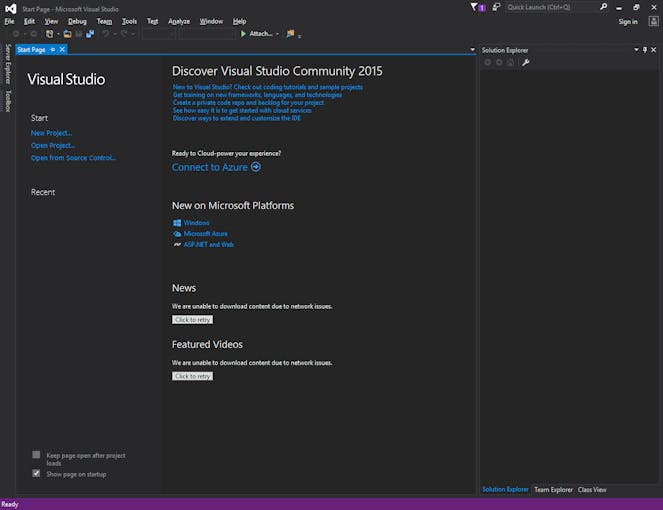The height and width of the screenshot is (510, 663).
Task: Open Solution Explorer window position dropdown
Action: point(636,49)
